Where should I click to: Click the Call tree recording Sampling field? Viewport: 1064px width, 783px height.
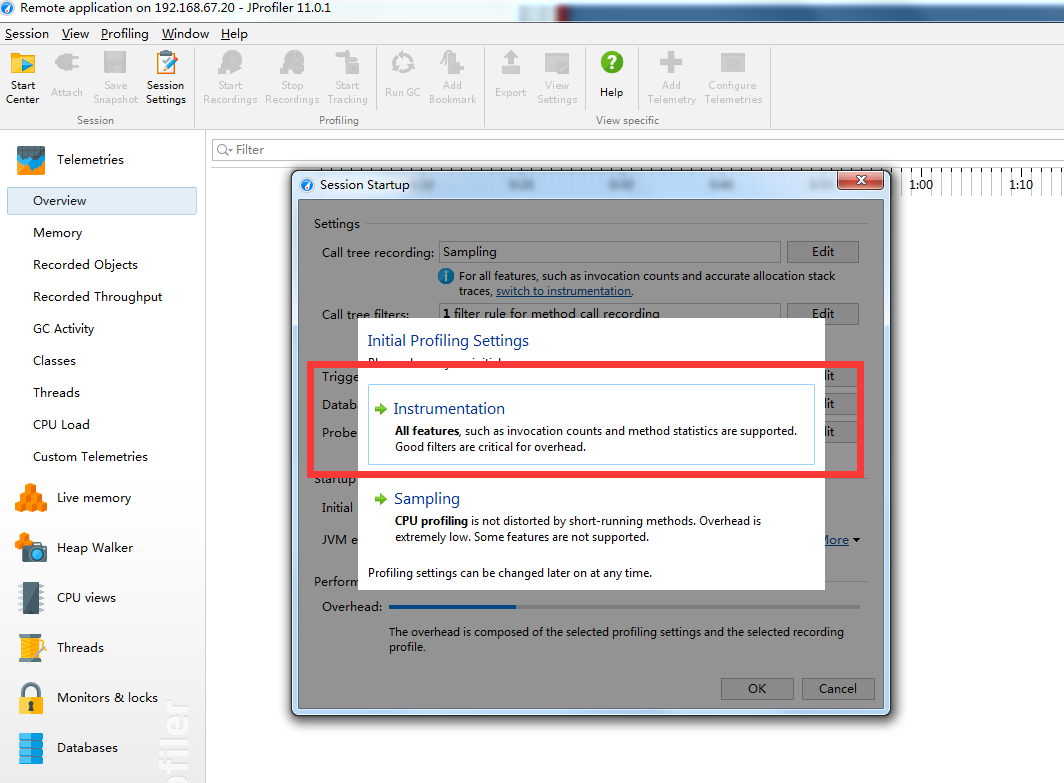pos(609,252)
